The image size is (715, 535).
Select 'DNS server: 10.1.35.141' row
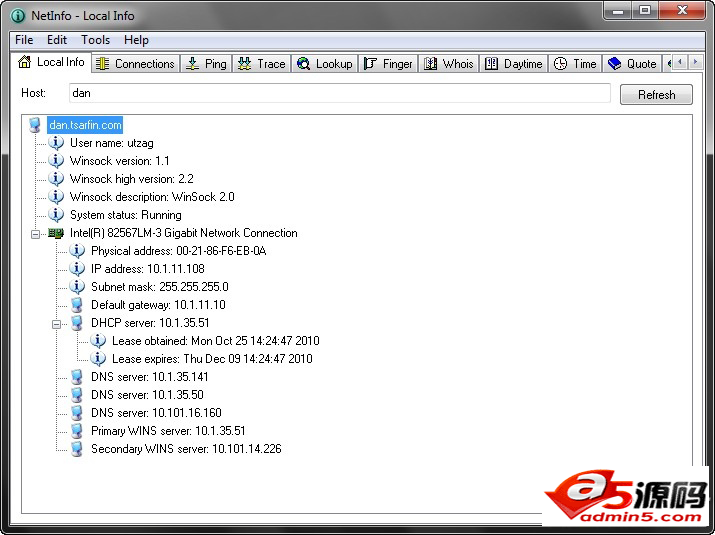tap(150, 377)
